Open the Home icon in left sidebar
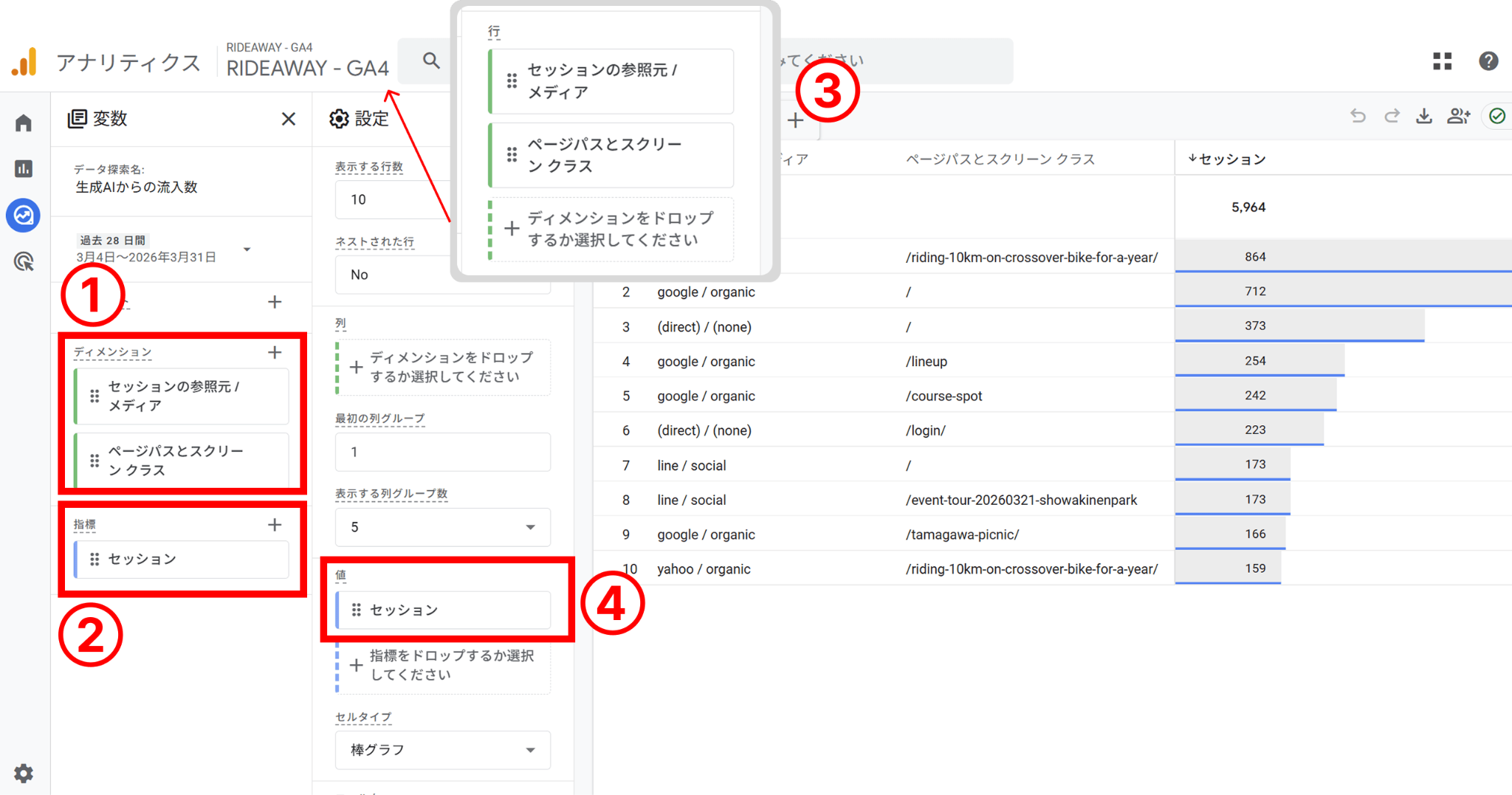The width and height of the screenshot is (1512, 795). click(24, 123)
